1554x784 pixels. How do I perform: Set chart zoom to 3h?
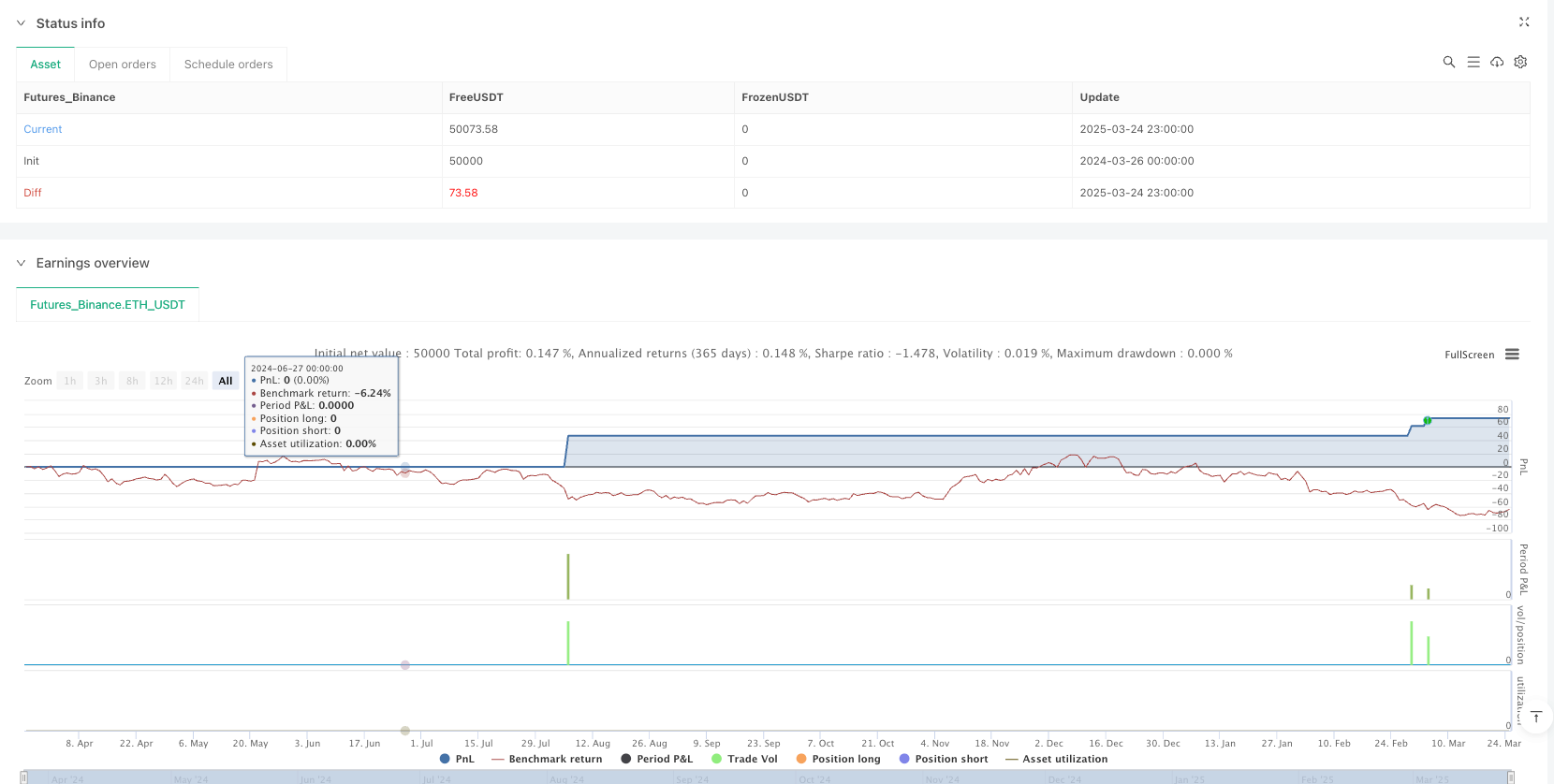pyautogui.click(x=101, y=381)
